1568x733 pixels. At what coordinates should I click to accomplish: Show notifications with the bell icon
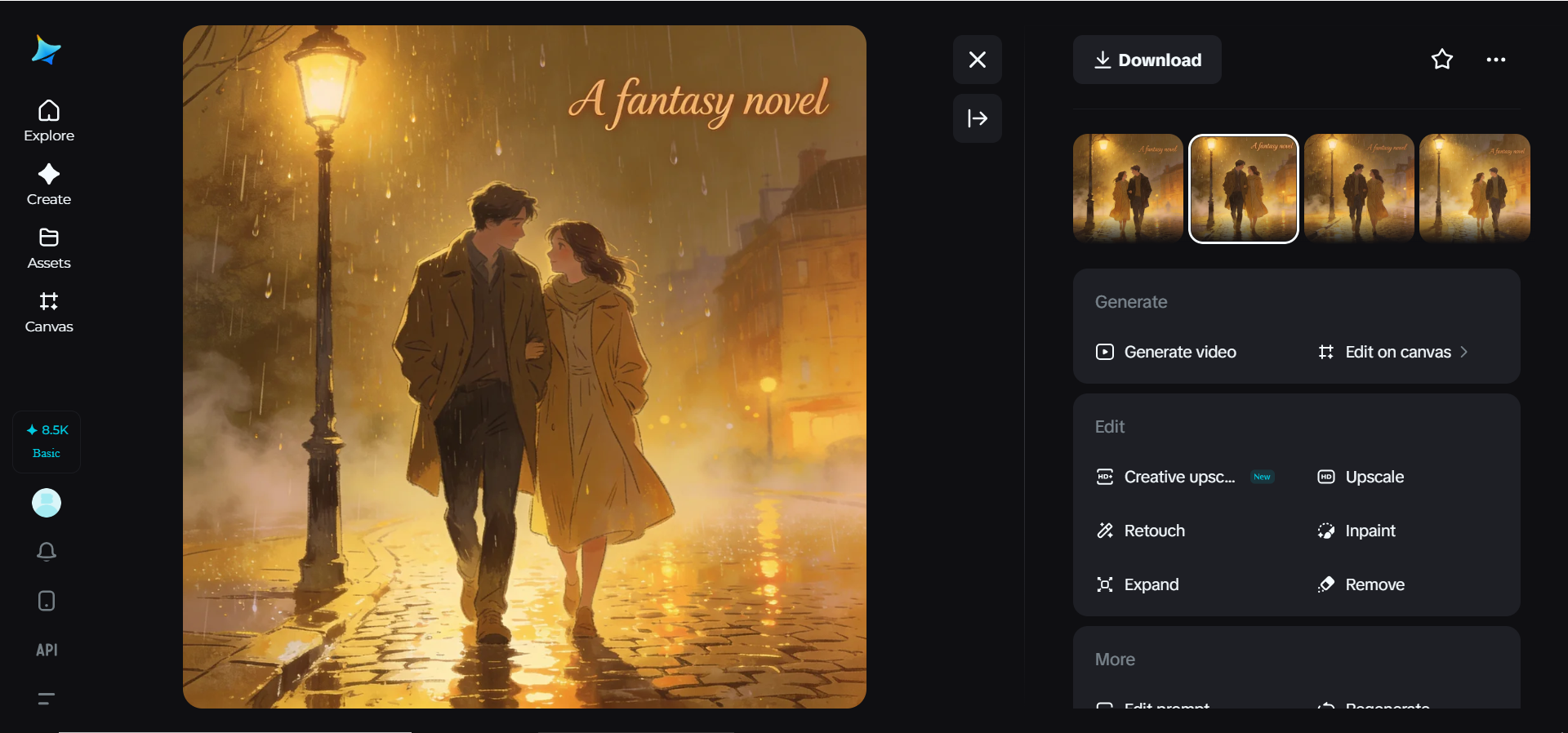click(47, 552)
